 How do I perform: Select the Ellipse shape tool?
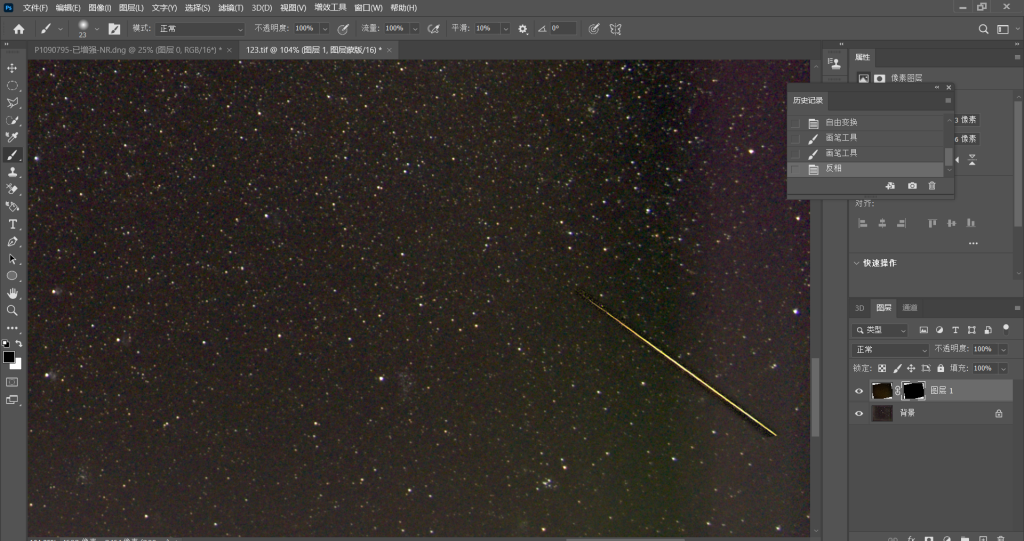tap(12, 276)
